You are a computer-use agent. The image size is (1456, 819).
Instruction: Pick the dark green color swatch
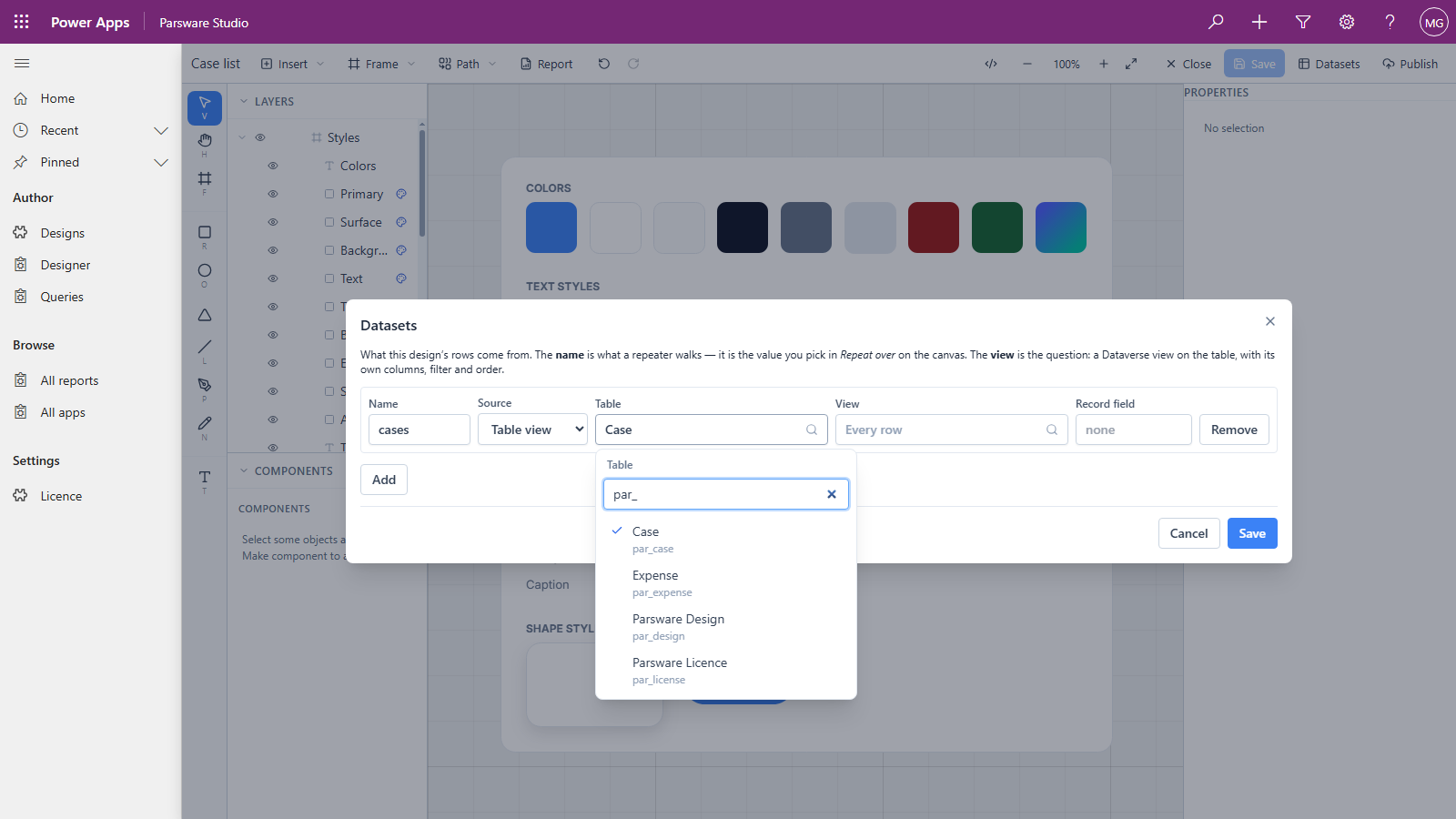point(997,227)
